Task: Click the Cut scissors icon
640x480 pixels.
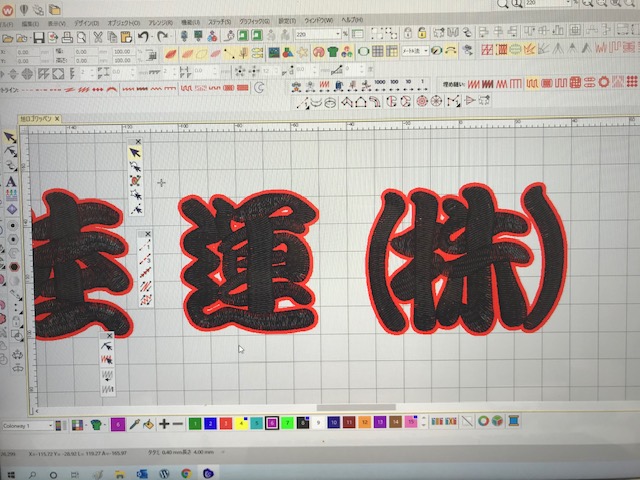Action: (x=98, y=37)
